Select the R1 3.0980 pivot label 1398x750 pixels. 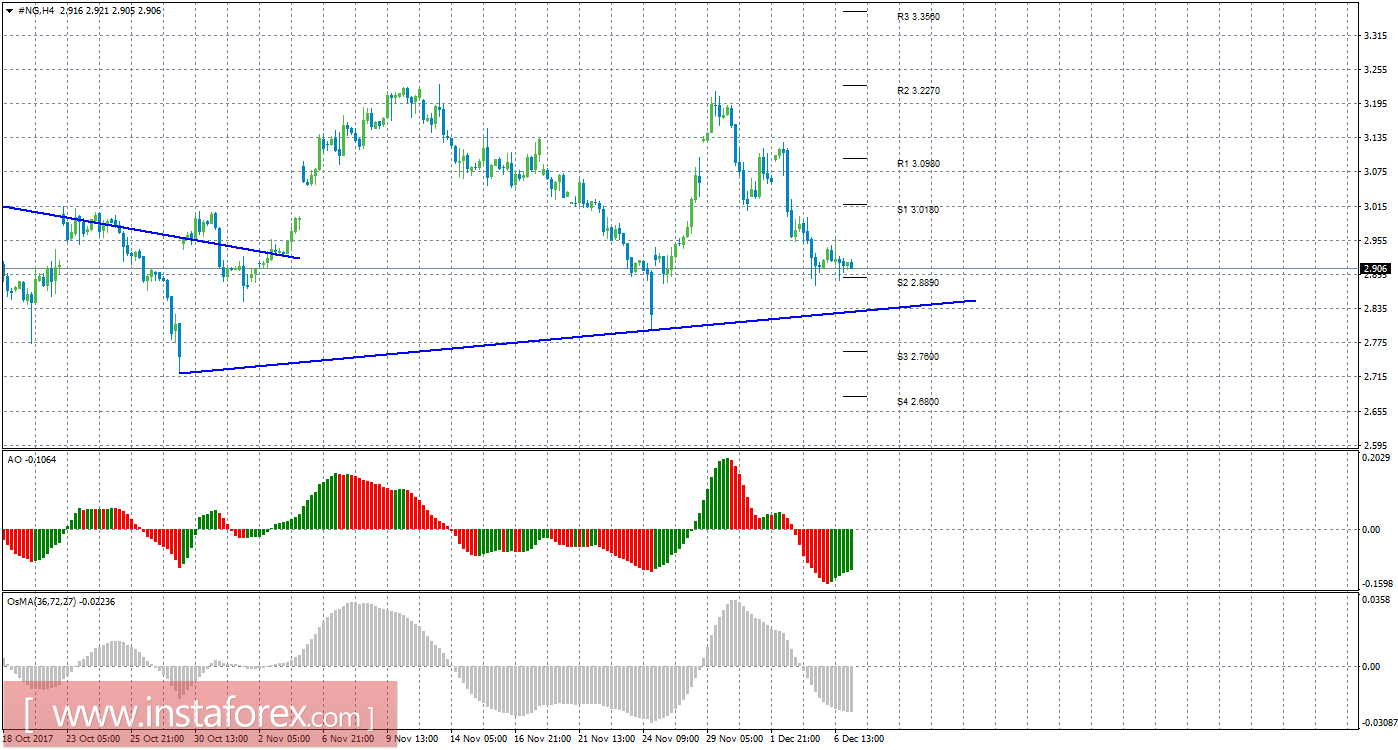[x=919, y=163]
